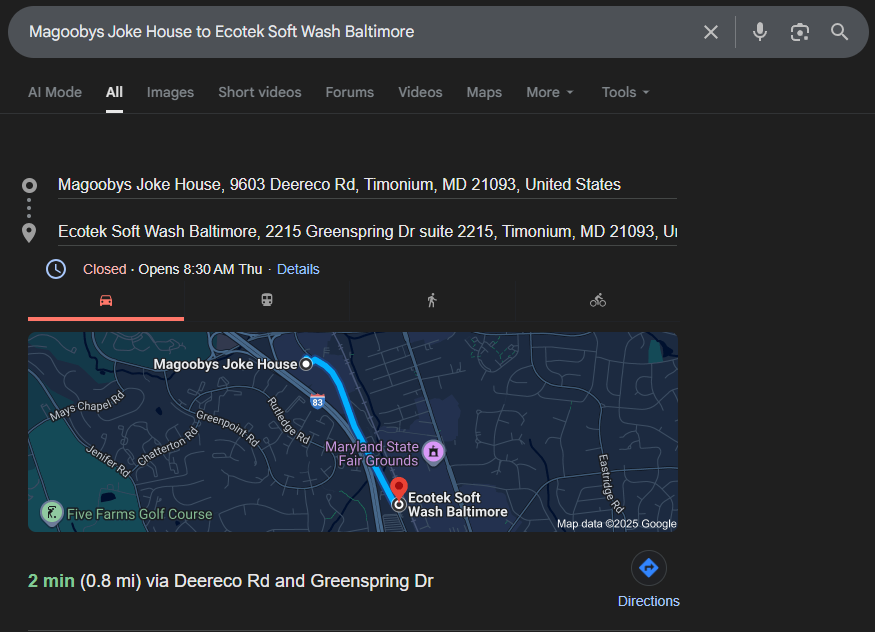
Task: Click the Five Farms Golf Course marker
Action: click(50, 513)
